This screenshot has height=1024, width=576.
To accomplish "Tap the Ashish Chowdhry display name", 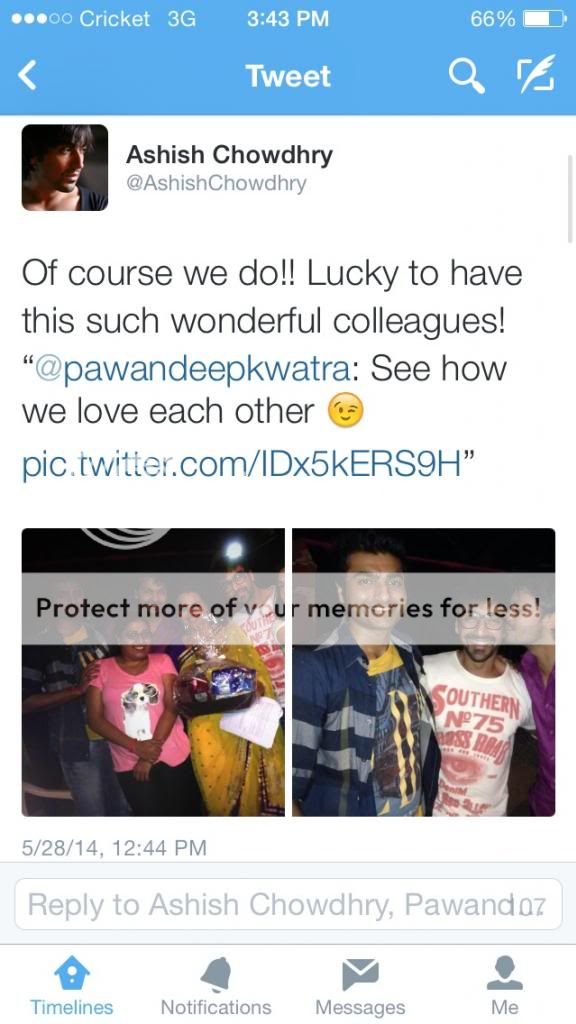I will pos(229,155).
